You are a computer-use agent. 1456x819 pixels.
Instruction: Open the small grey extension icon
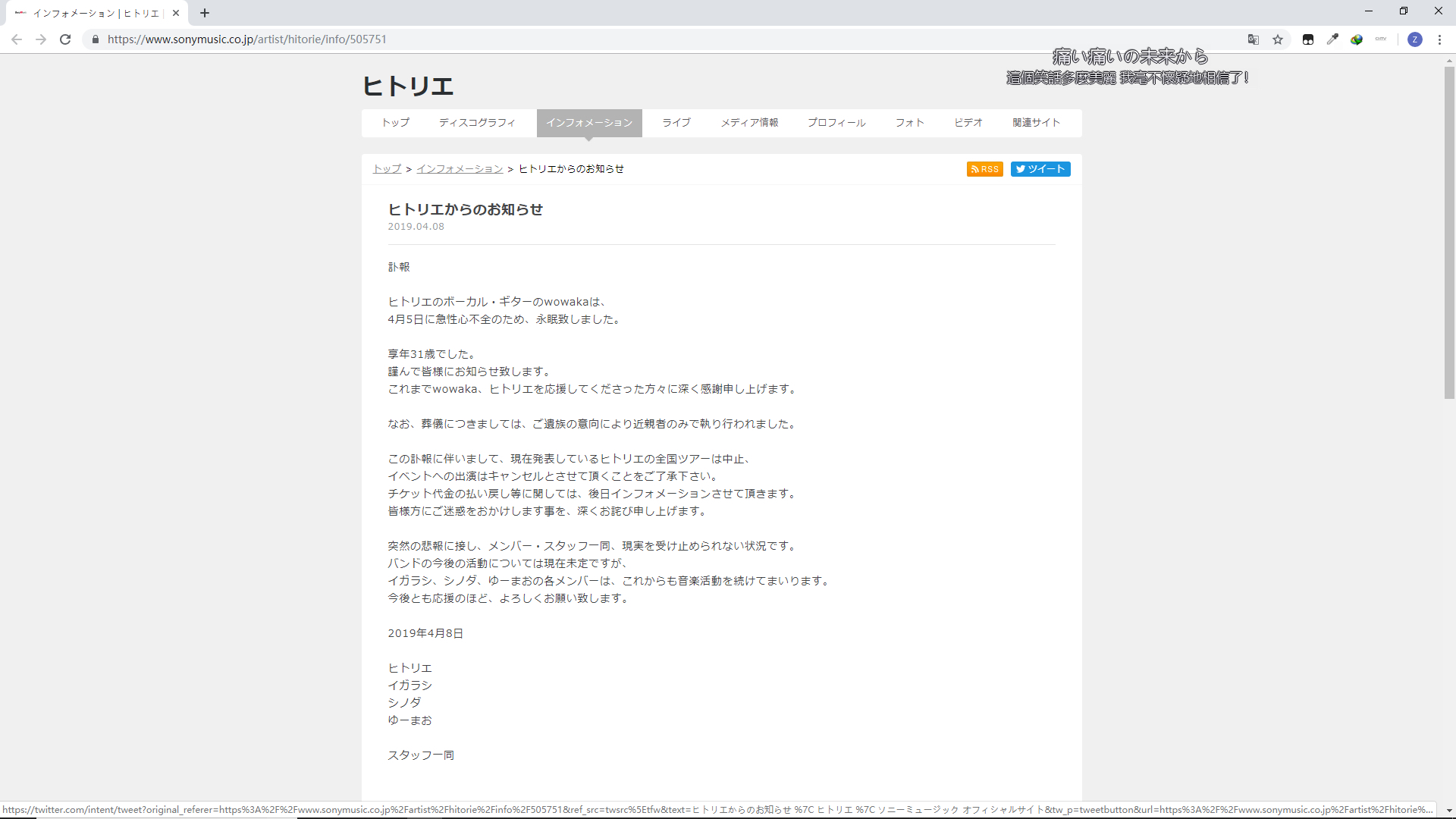point(1381,39)
